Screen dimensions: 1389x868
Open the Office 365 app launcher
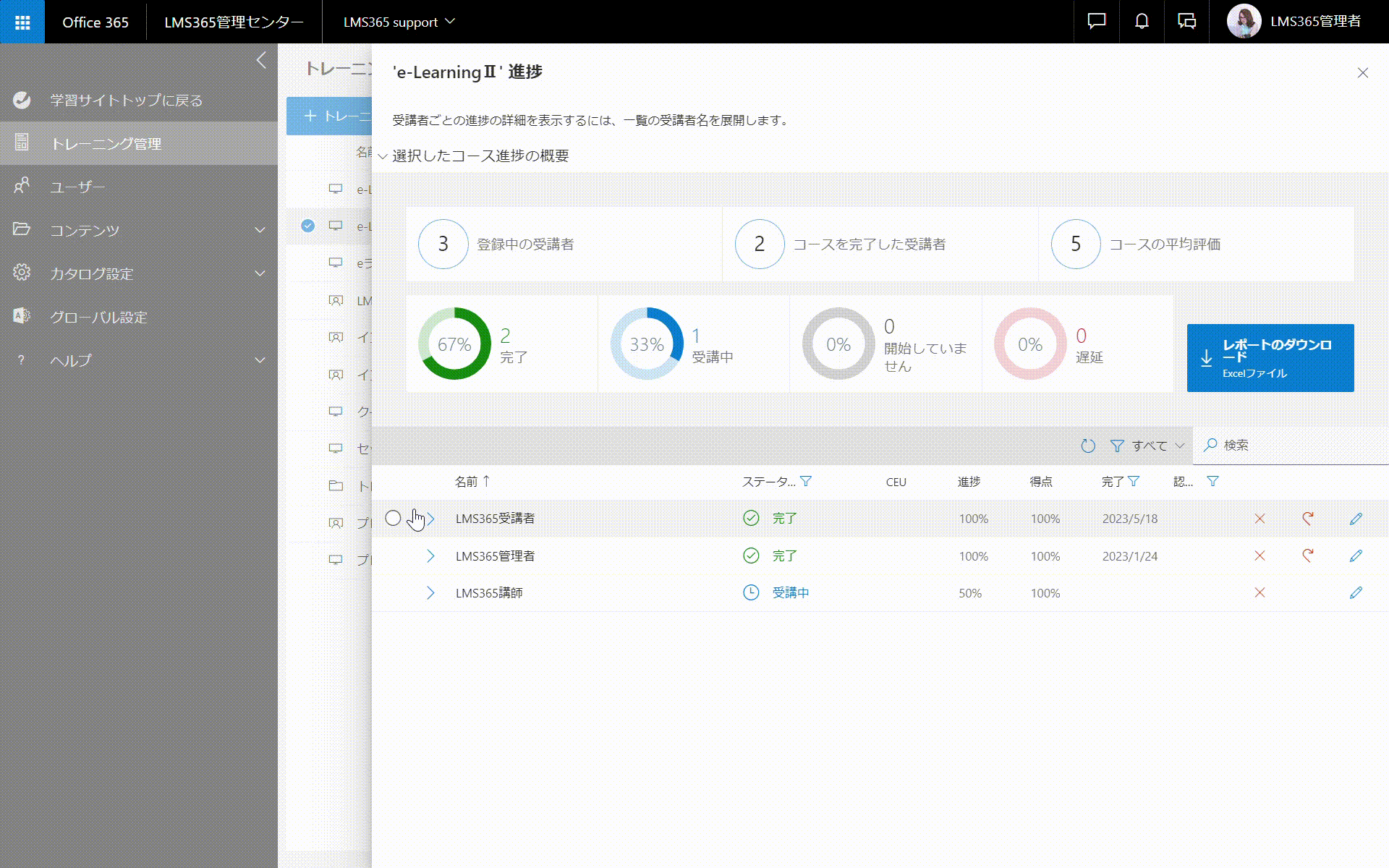(x=22, y=22)
